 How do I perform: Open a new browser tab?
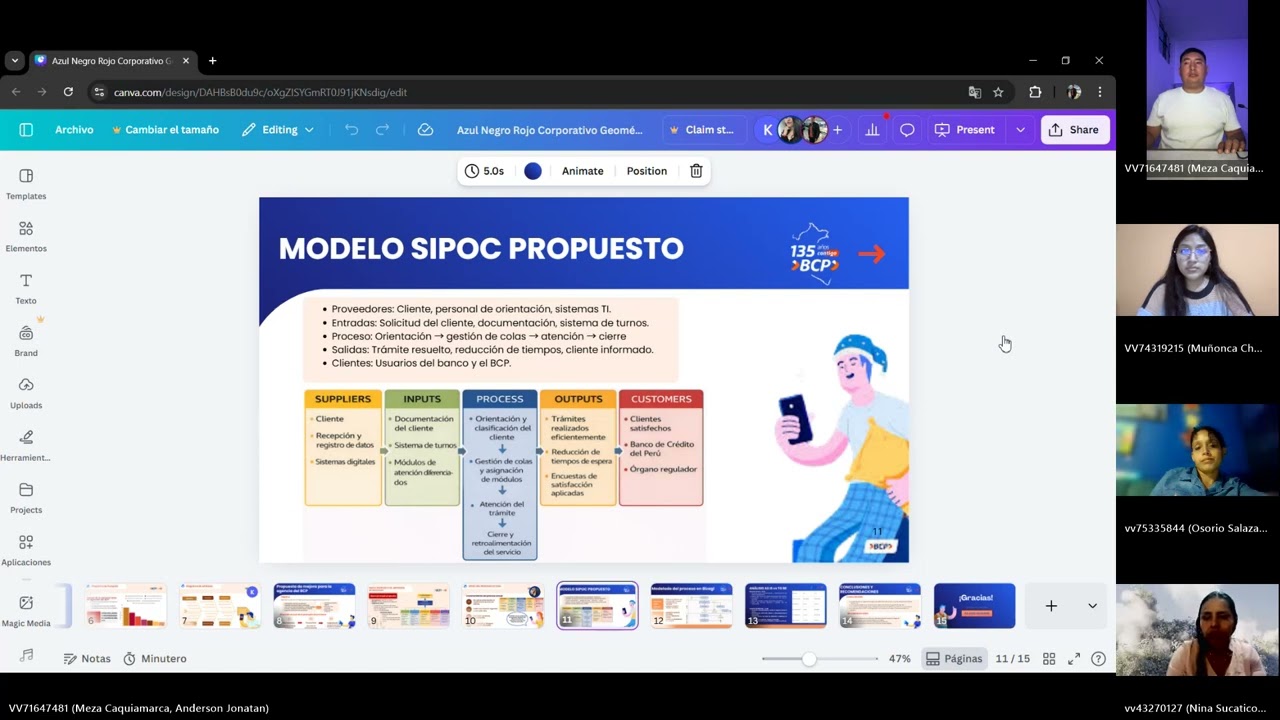click(212, 61)
